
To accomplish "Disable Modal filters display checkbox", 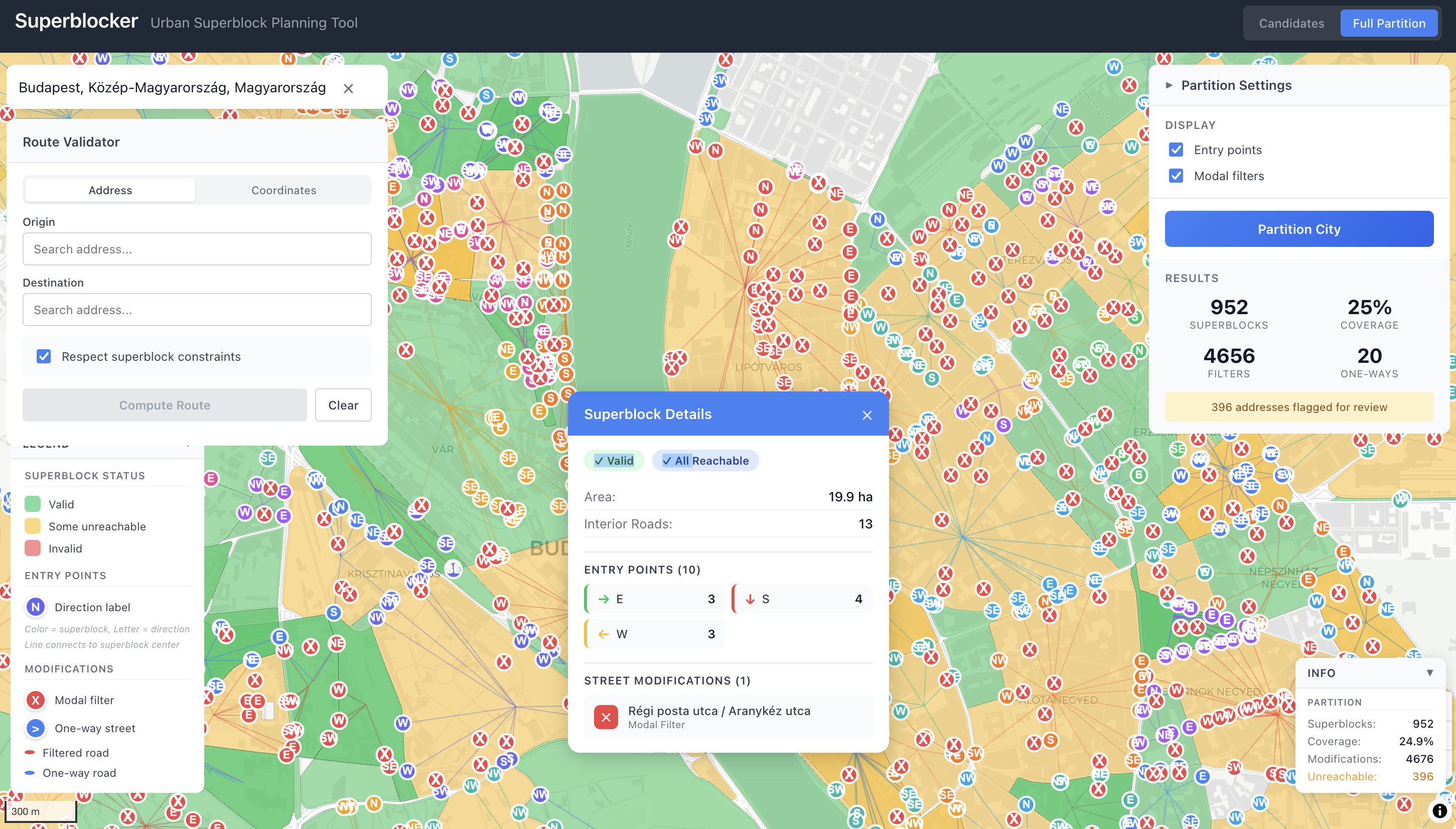I will pyautogui.click(x=1176, y=176).
